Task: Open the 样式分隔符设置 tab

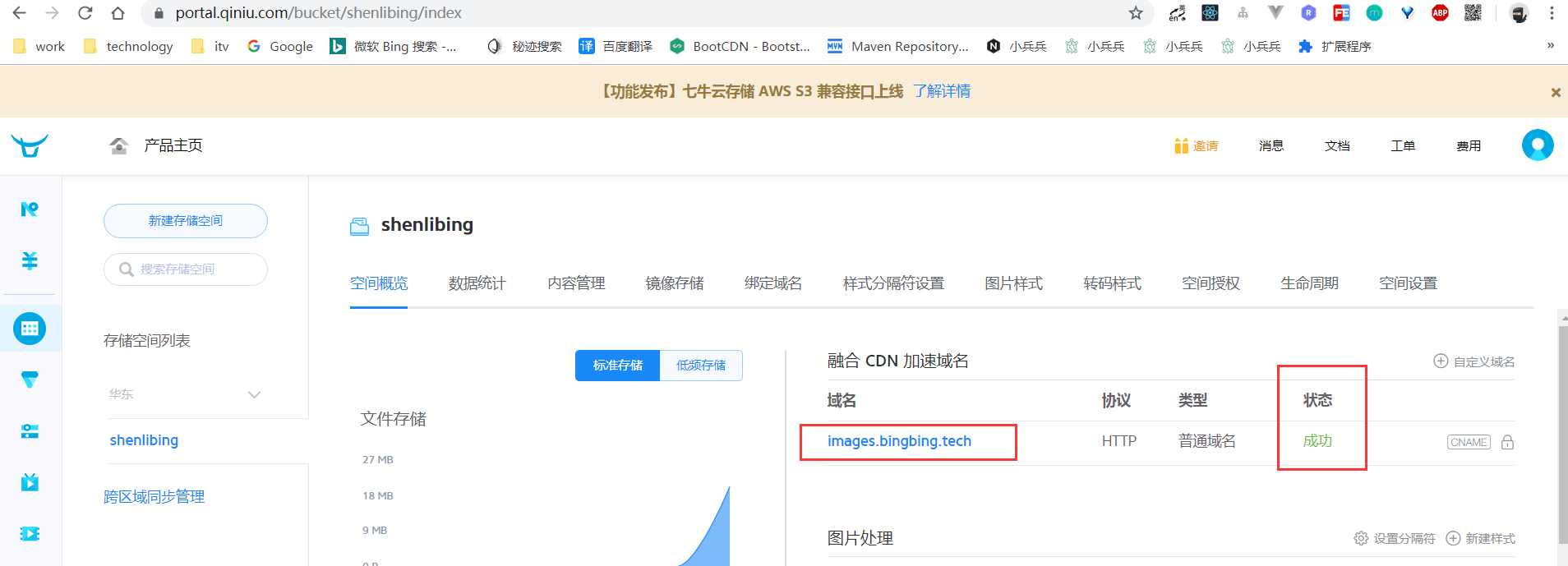Action: [x=893, y=283]
